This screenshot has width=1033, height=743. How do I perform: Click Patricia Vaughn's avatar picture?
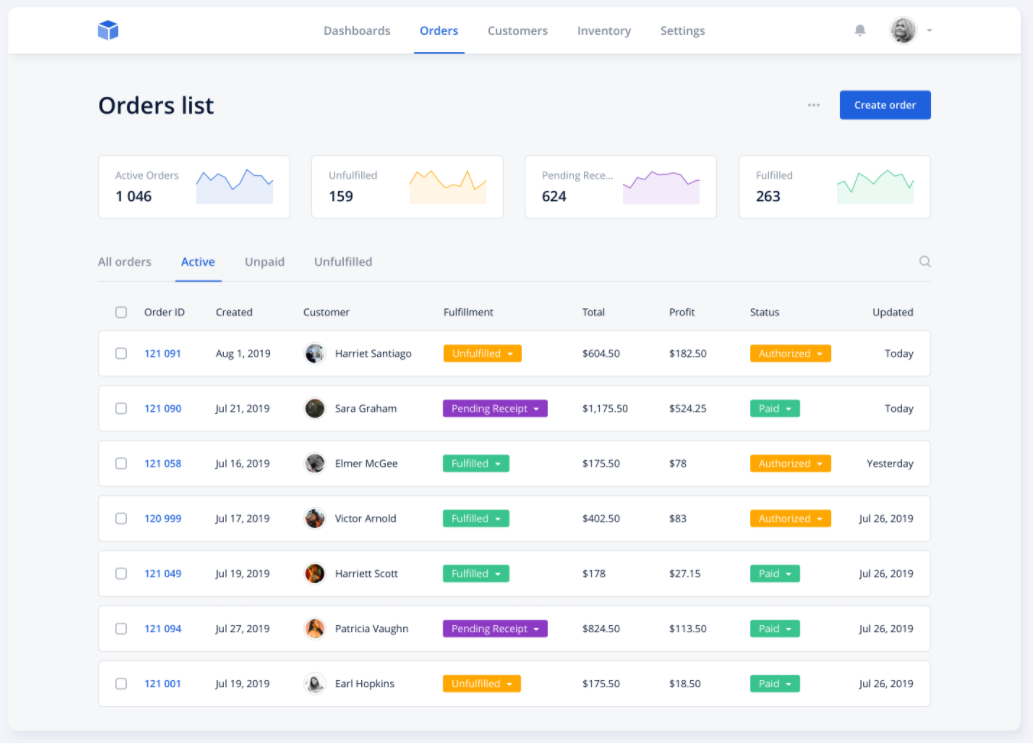[315, 629]
